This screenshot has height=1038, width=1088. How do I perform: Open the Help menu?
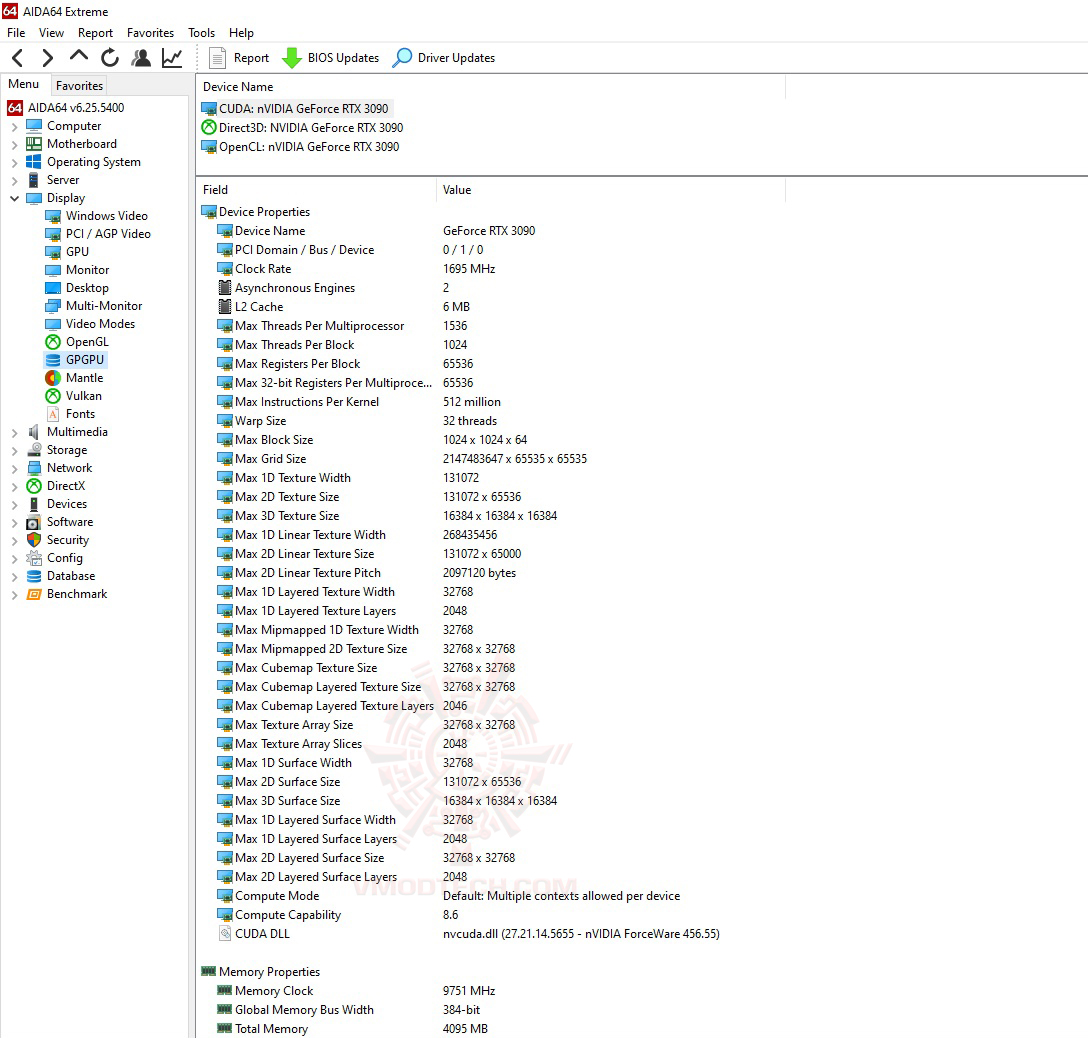pos(241,33)
